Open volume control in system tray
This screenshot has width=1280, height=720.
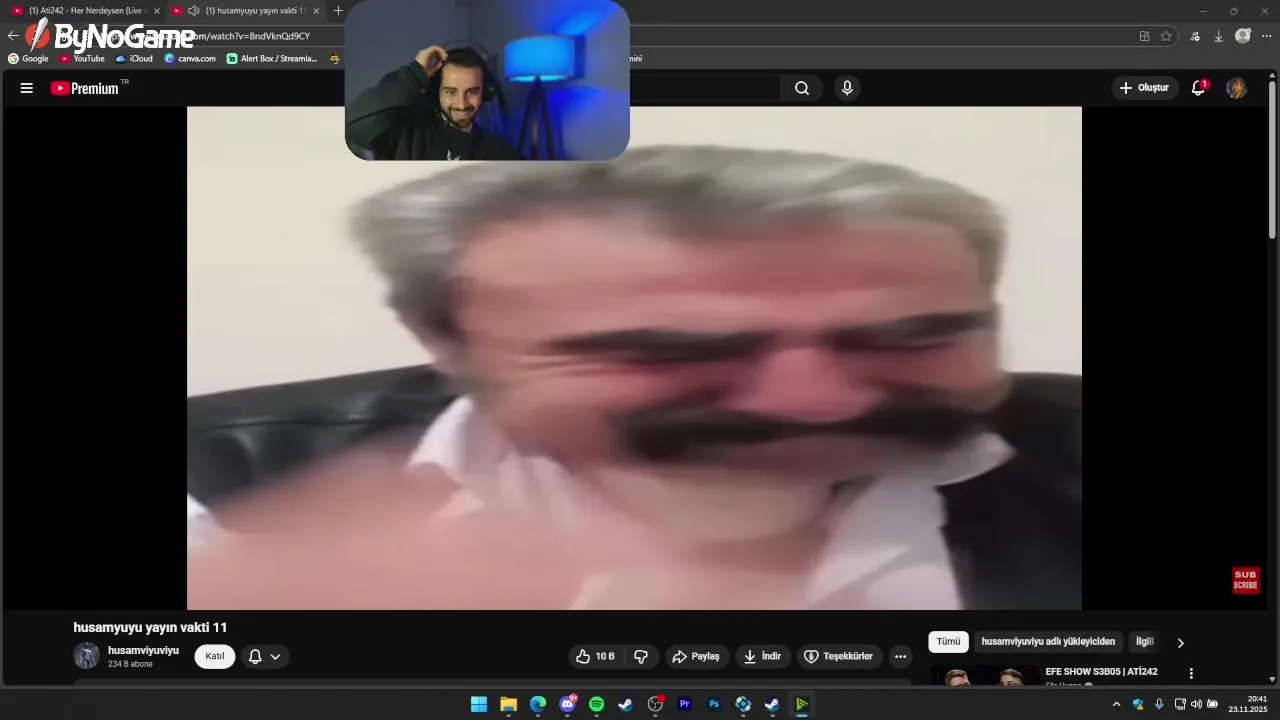click(1196, 704)
